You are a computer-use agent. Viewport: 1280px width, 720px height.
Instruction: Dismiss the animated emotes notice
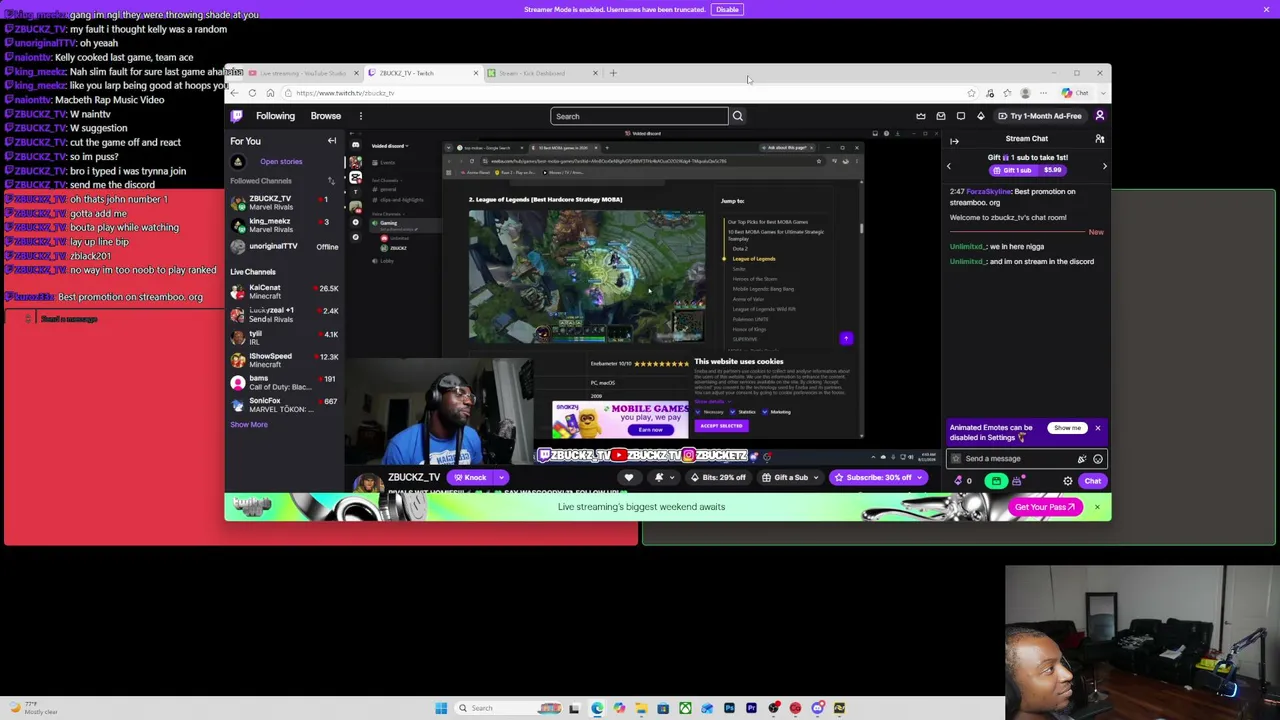point(1097,428)
